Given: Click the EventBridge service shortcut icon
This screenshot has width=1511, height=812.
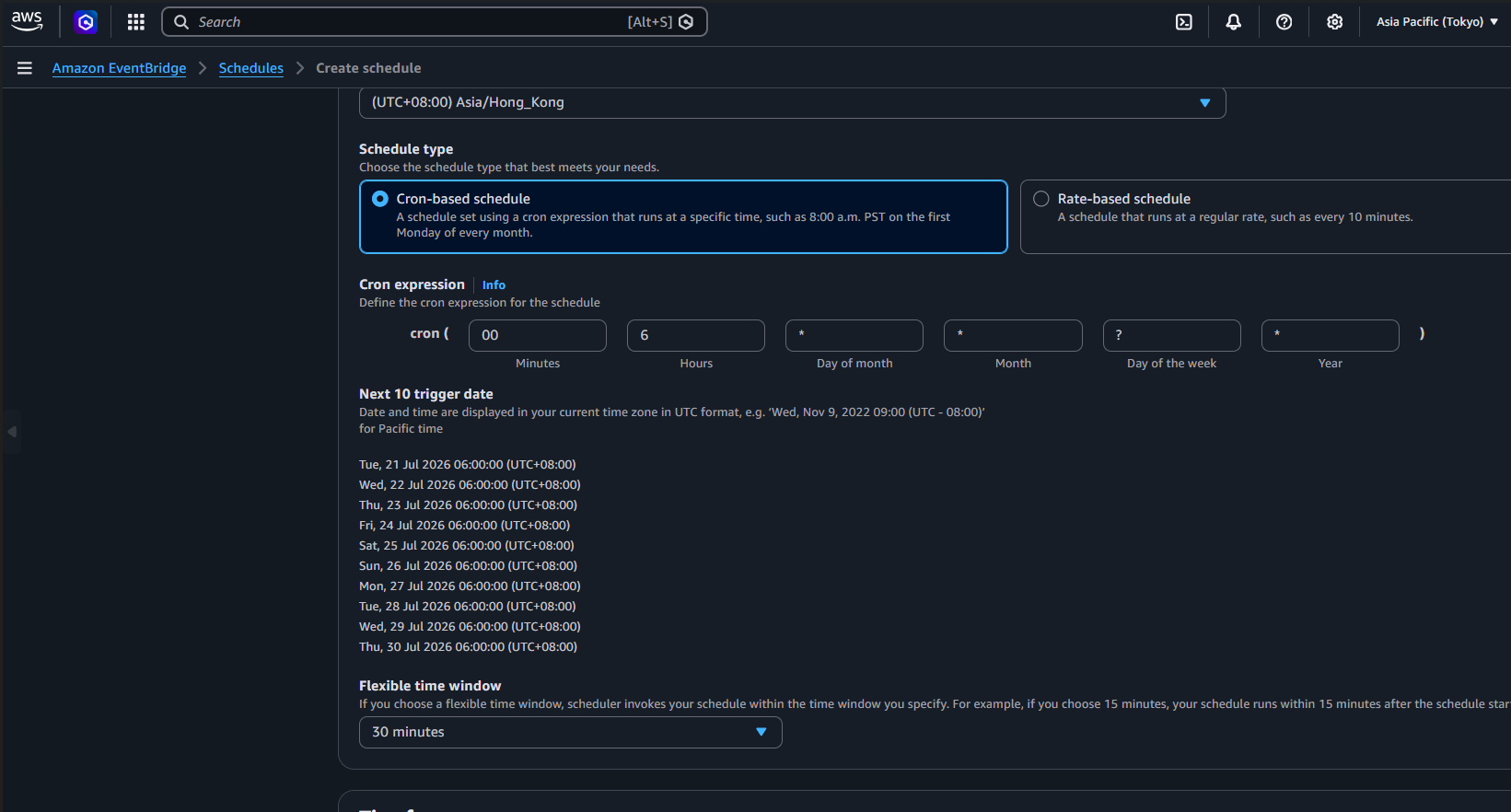Looking at the screenshot, I should pyautogui.click(x=86, y=22).
